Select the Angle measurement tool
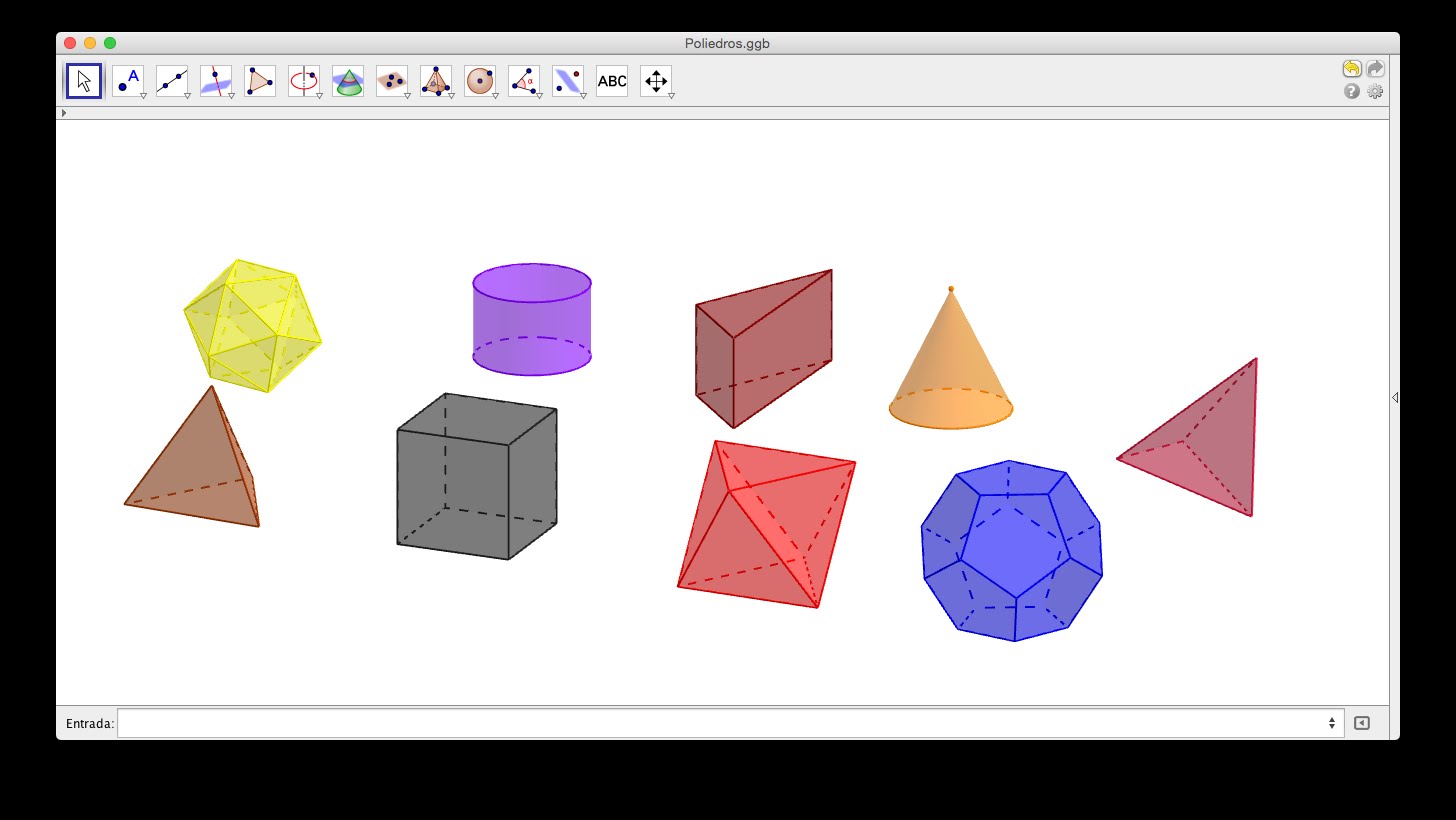Screen dimensions: 1456x820 (x=524, y=80)
